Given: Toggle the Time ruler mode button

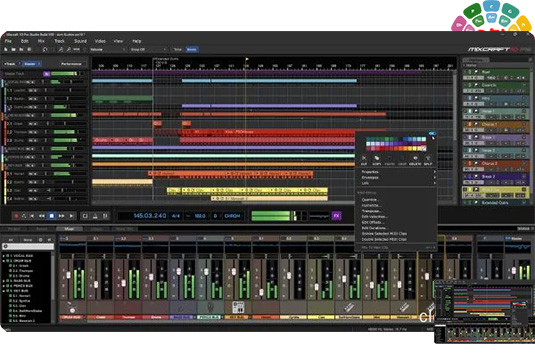Looking at the screenshot, I should point(178,49).
